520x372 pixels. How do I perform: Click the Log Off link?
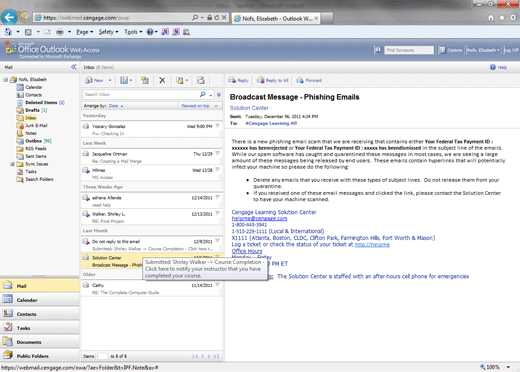[511, 50]
